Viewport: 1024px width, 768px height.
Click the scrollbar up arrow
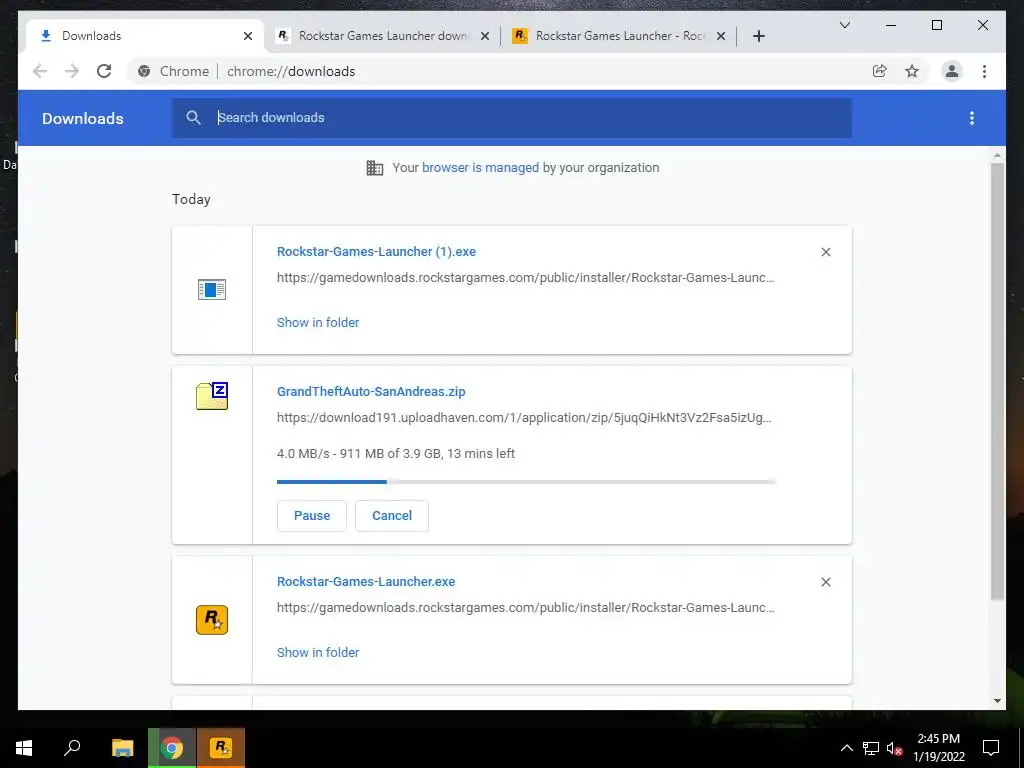997,155
